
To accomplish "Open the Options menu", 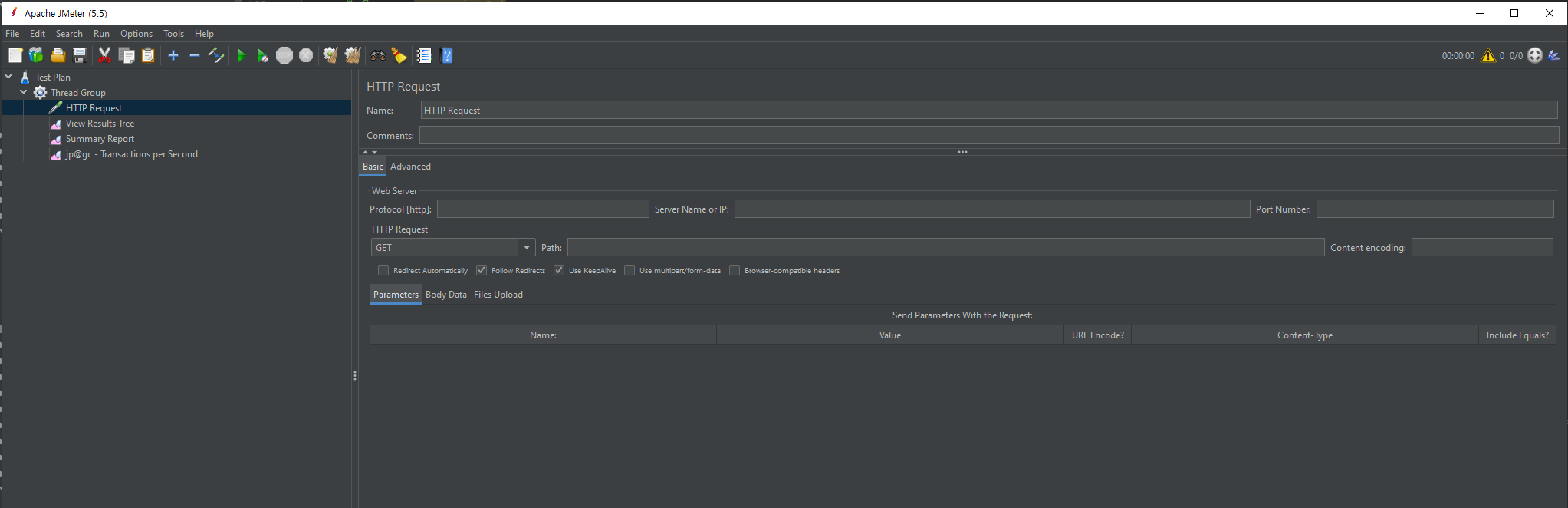I will tap(136, 34).
